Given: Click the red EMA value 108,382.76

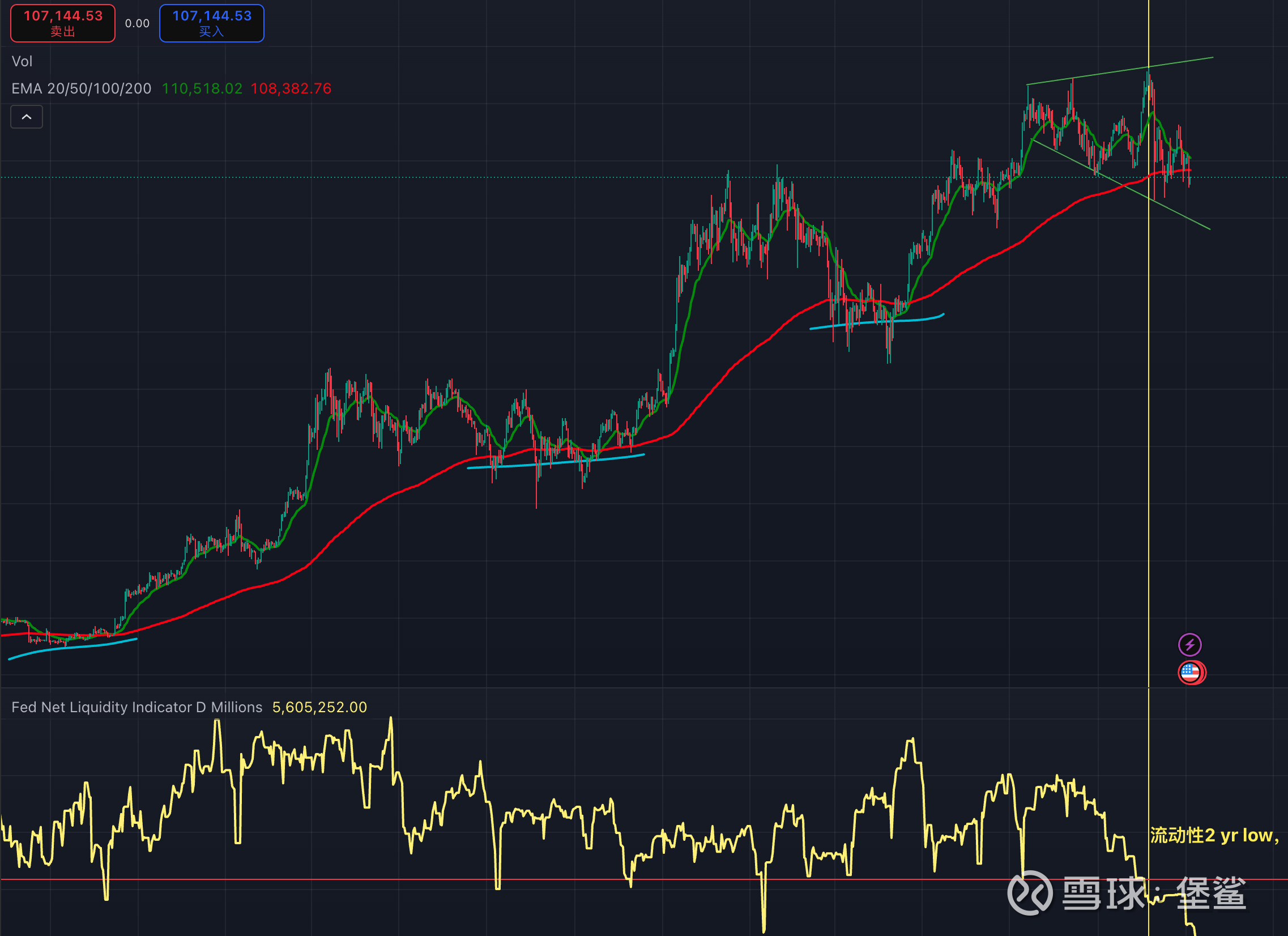Looking at the screenshot, I should 291,88.
